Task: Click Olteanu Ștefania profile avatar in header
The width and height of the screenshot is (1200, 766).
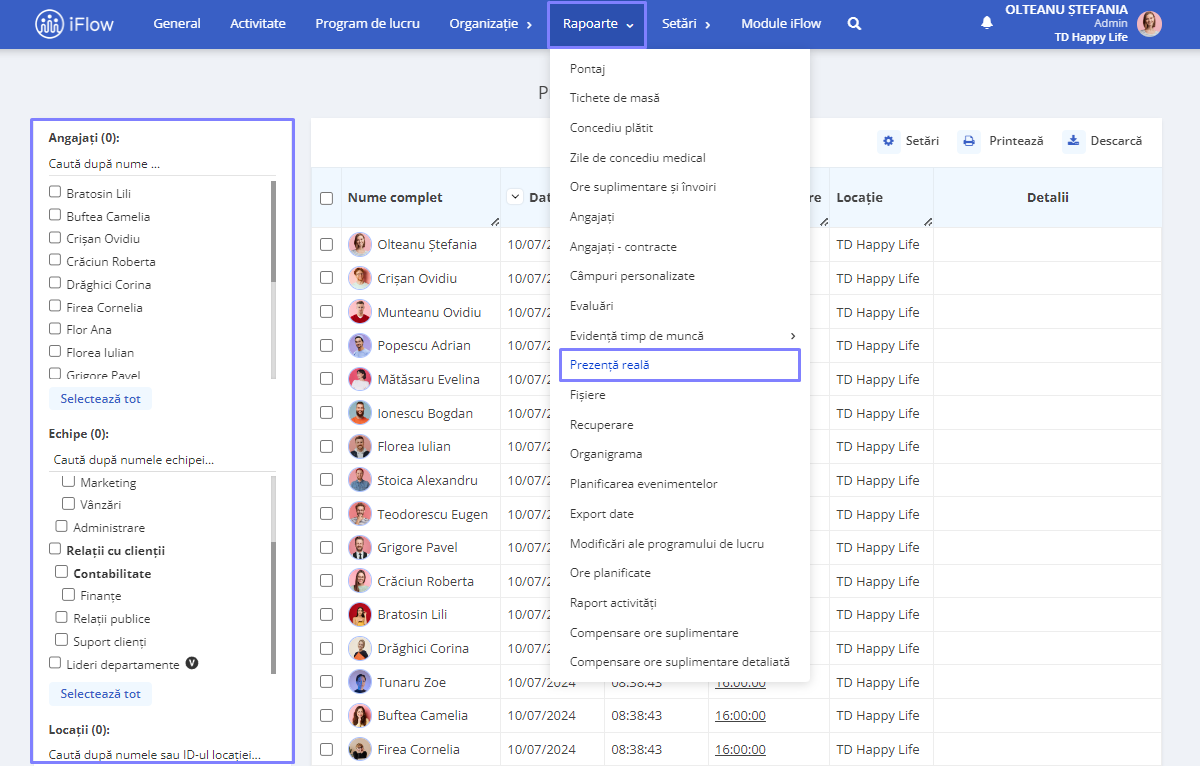Action: pos(1150,24)
